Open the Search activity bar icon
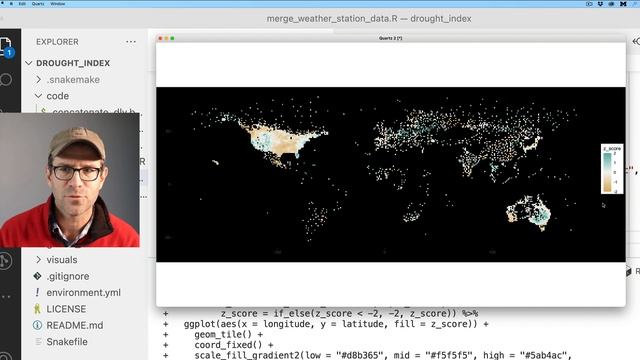The width and height of the screenshot is (640, 360). [x=6, y=79]
